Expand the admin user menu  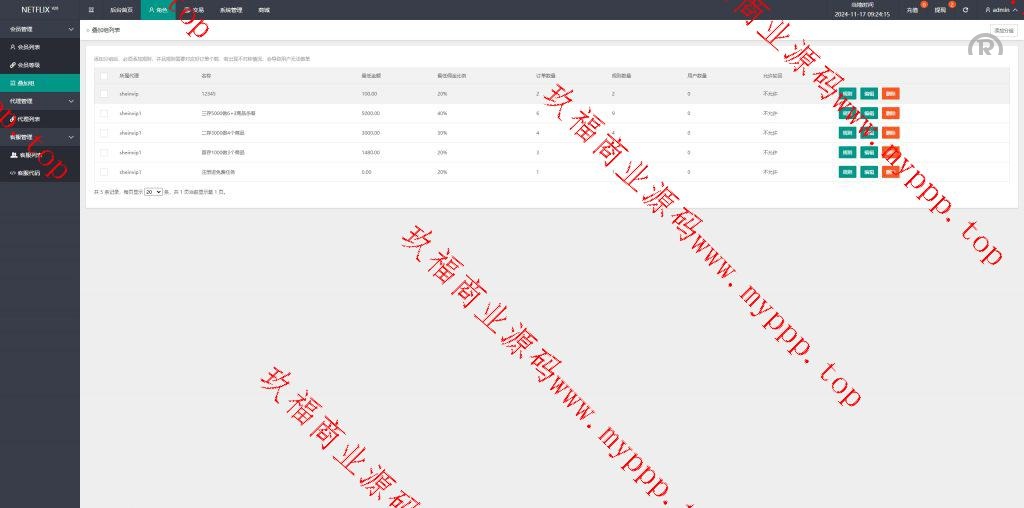pos(998,10)
